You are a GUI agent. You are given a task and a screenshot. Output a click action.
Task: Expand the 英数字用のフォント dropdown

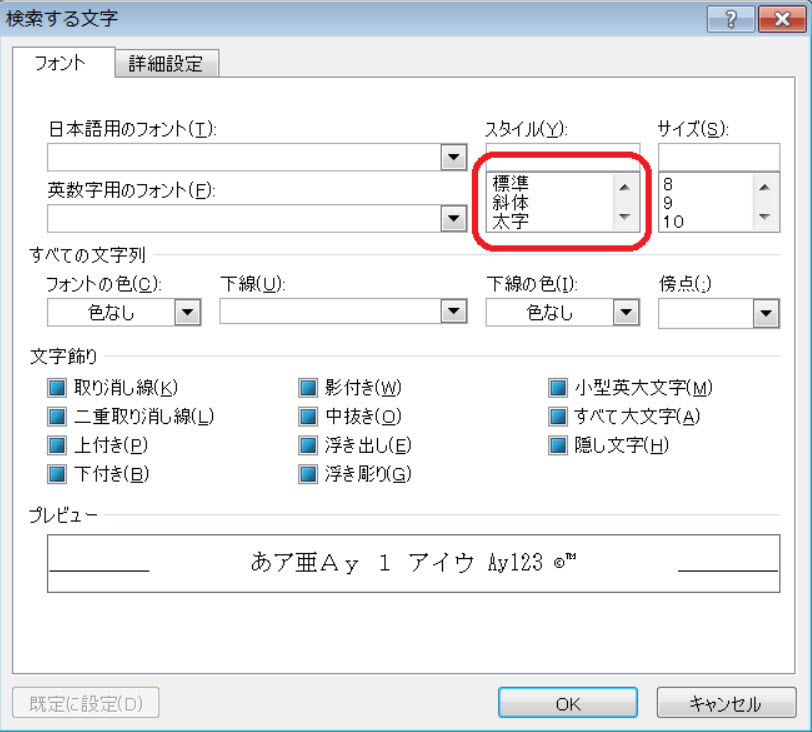(x=454, y=217)
